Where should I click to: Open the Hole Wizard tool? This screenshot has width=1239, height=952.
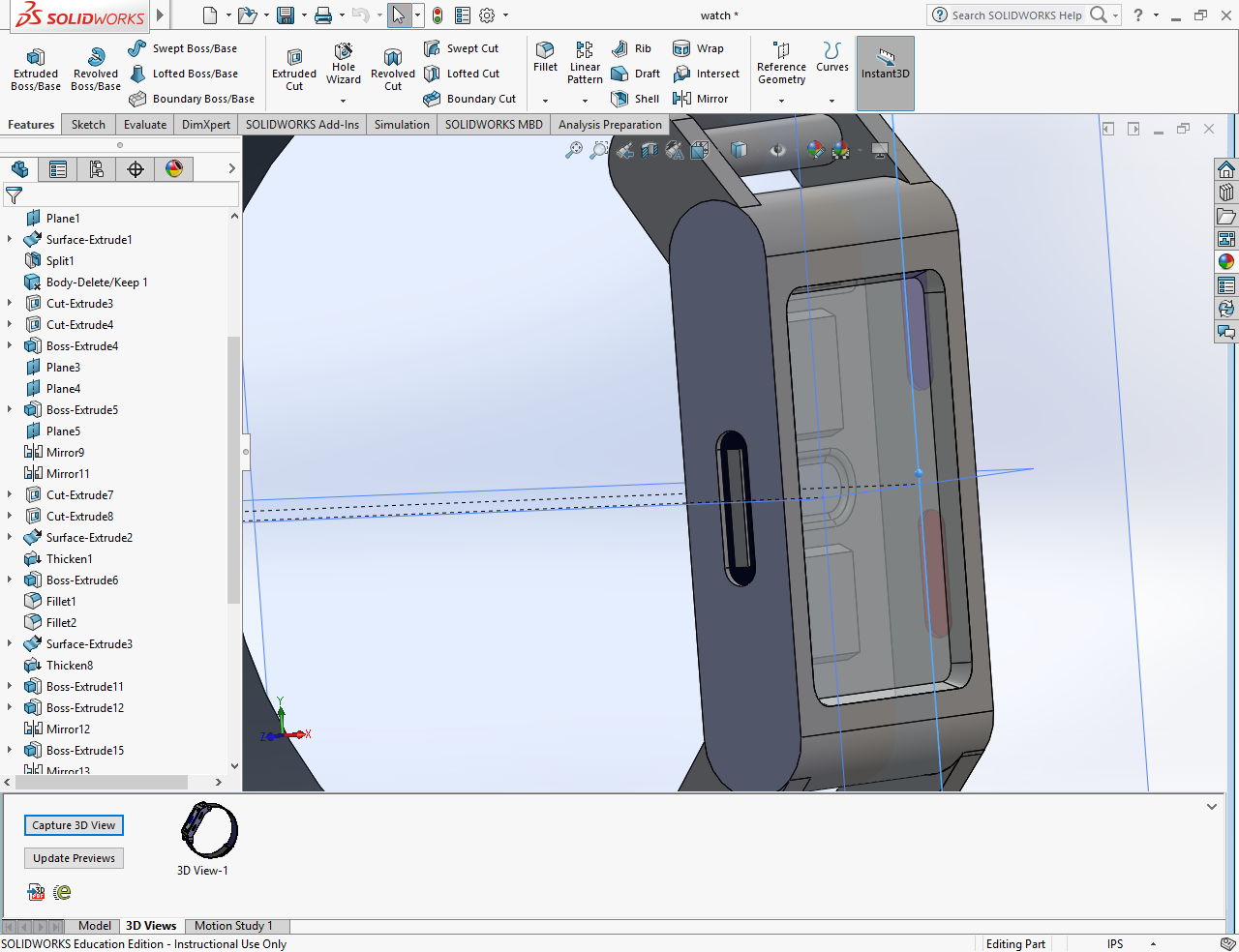click(x=344, y=64)
